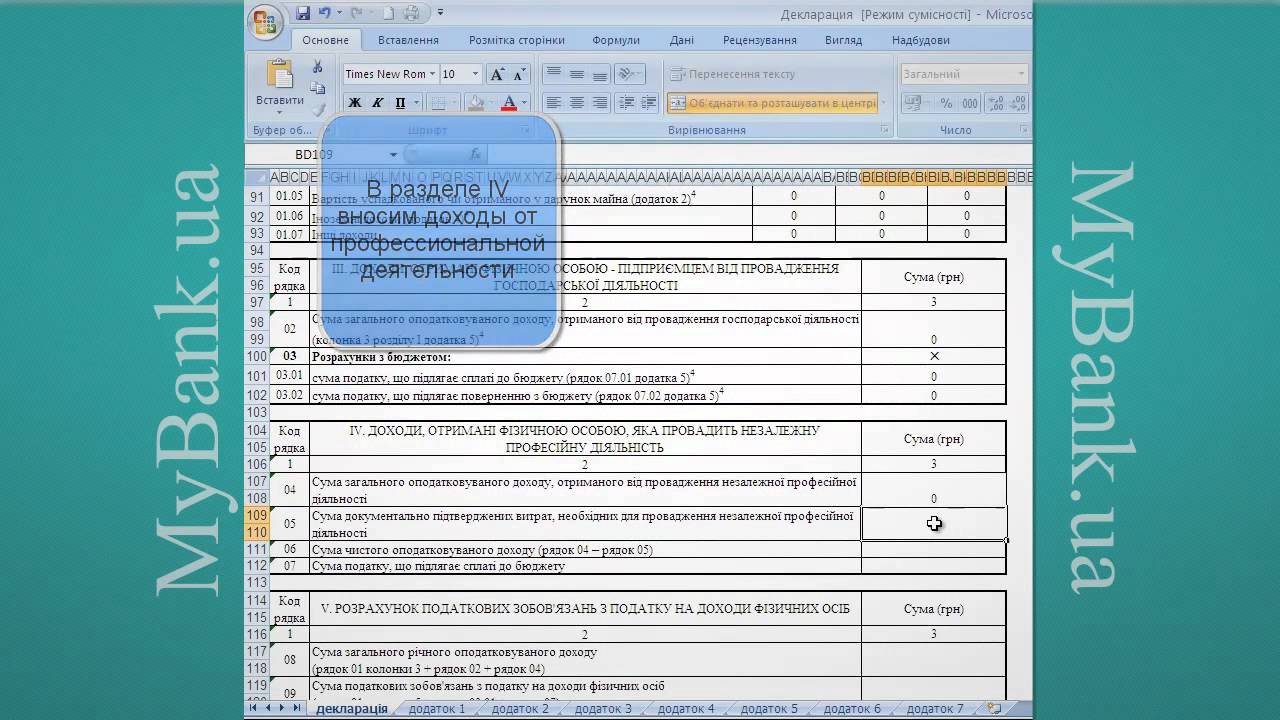1280x720 pixels.
Task: Align text to middle vertically
Action: coord(576,74)
